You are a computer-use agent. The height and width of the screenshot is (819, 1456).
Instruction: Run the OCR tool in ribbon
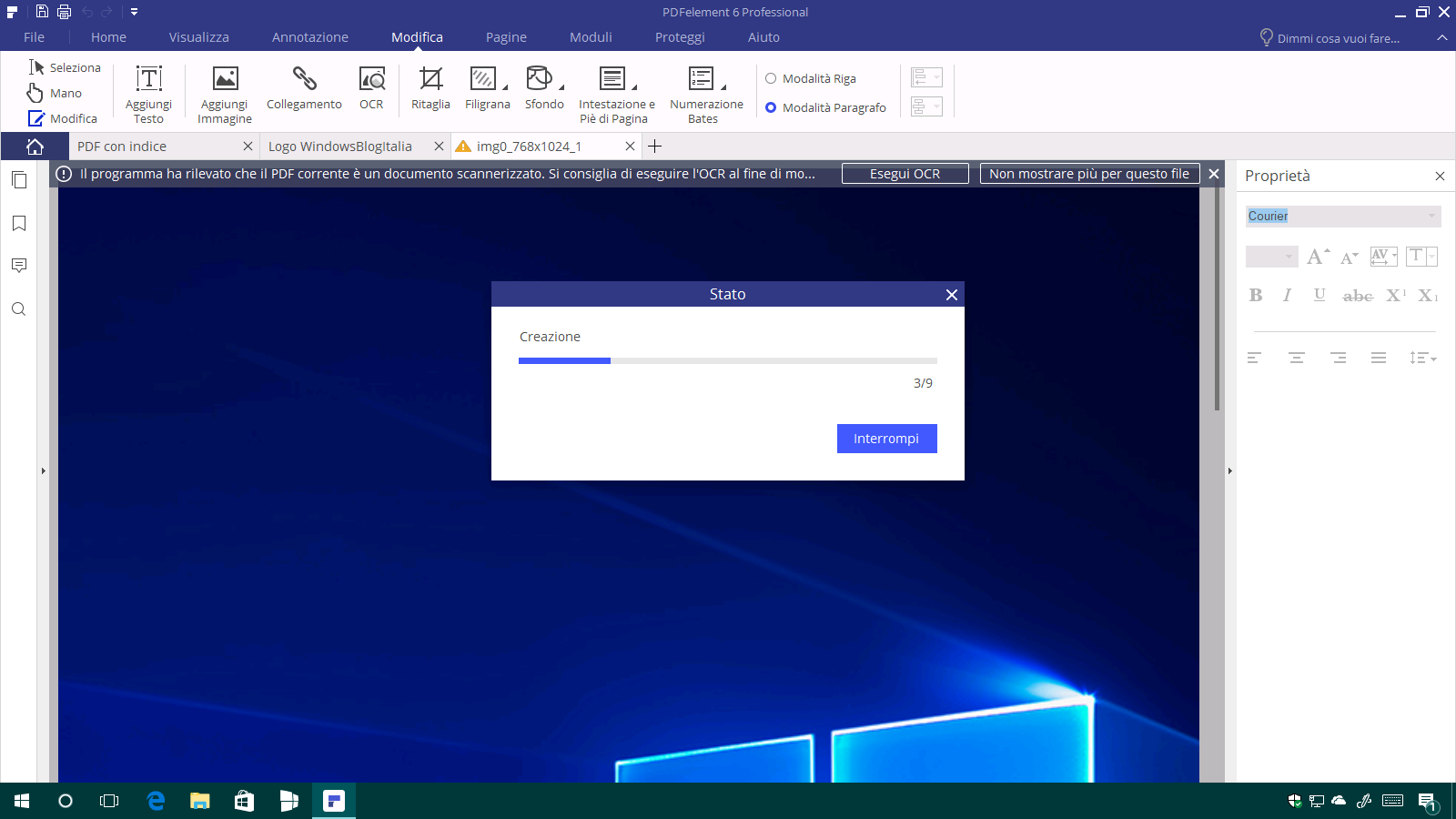pos(371,88)
